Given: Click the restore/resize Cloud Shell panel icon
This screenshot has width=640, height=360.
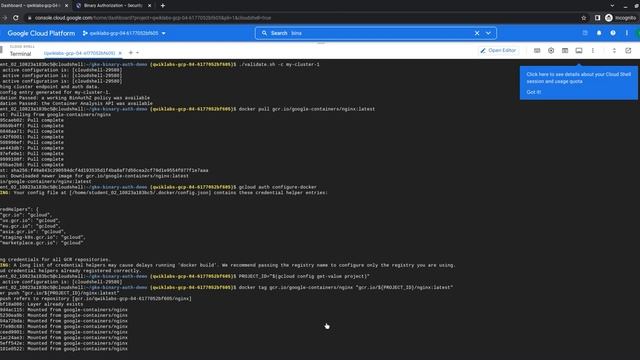Looking at the screenshot, I should click(x=614, y=51).
